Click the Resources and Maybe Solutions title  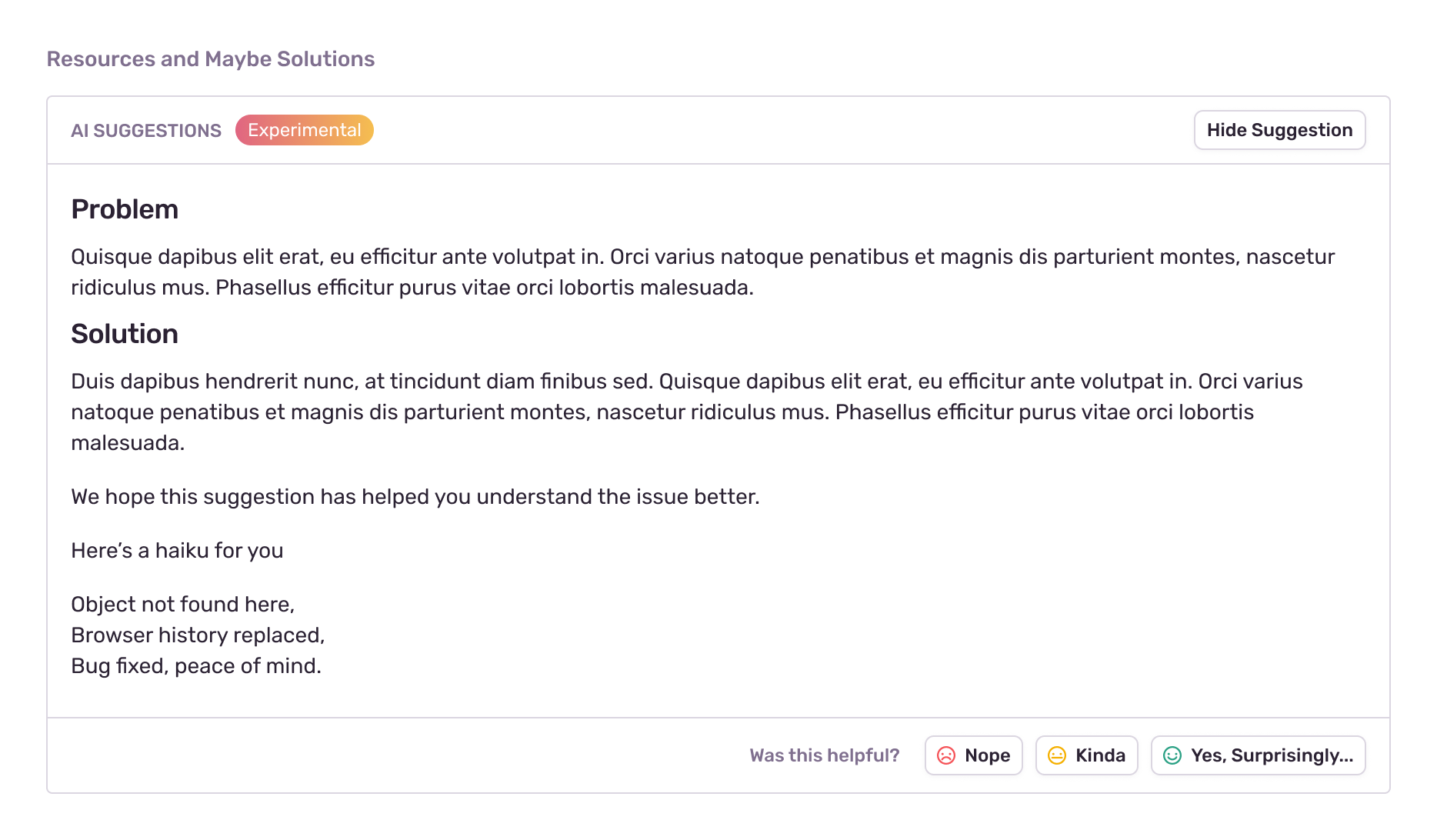click(x=211, y=58)
